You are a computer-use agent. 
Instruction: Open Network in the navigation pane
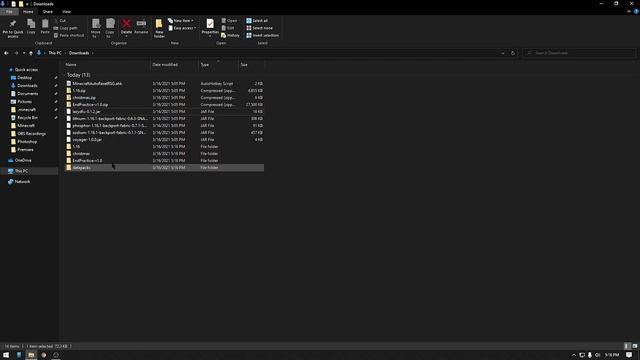[22, 182]
